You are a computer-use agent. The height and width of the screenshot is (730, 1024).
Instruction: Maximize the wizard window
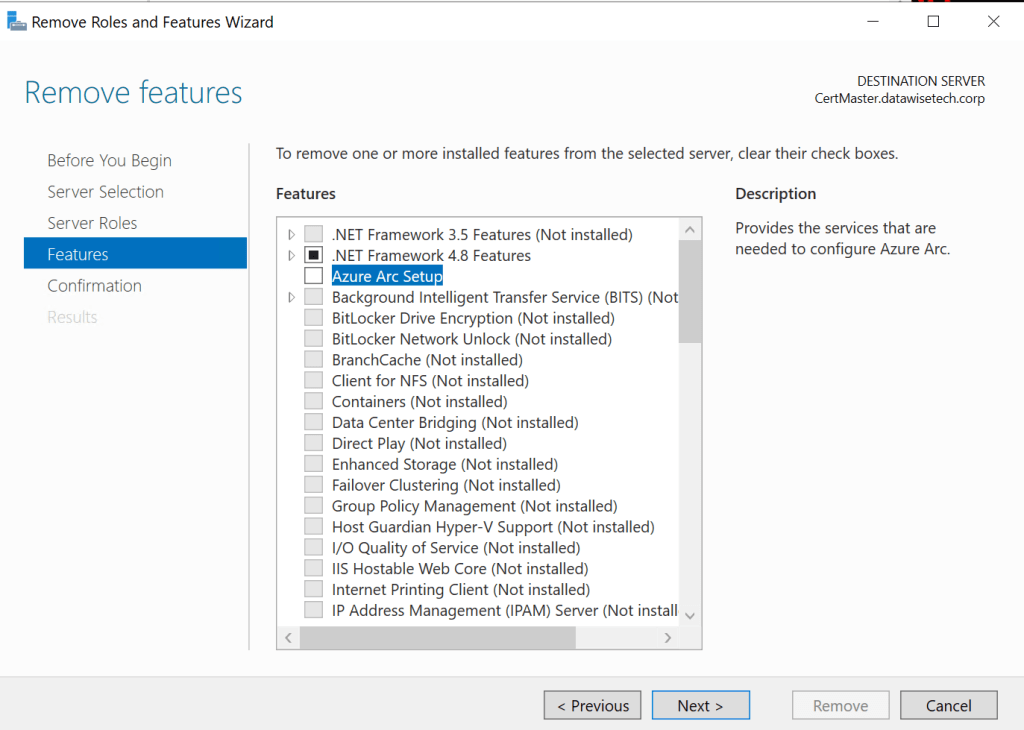pyautogui.click(x=933, y=22)
